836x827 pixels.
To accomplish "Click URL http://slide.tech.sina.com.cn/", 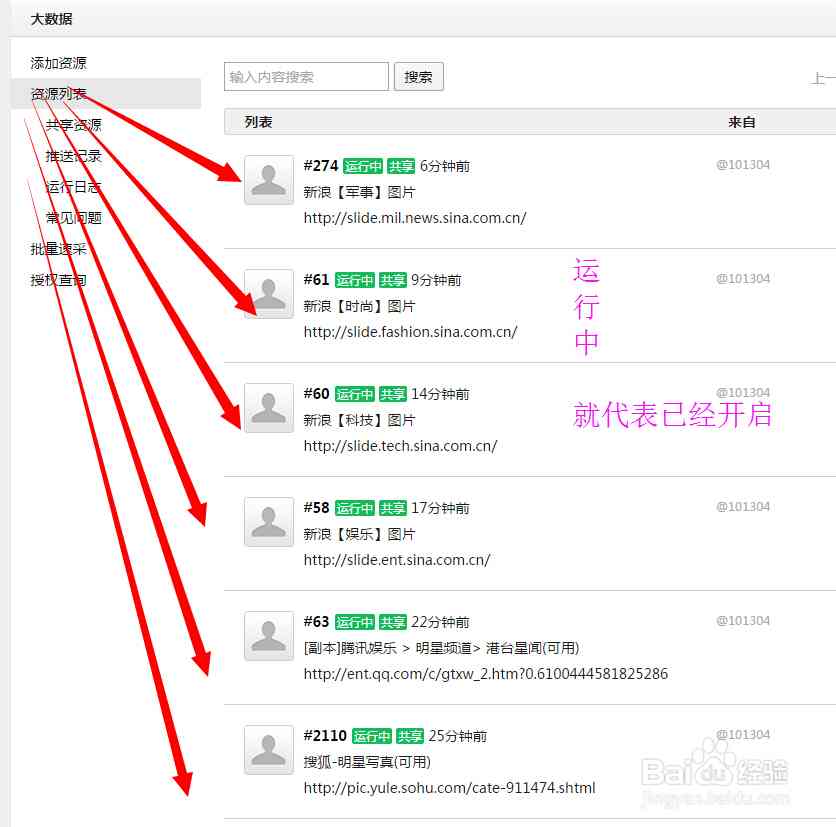I will click(400, 446).
